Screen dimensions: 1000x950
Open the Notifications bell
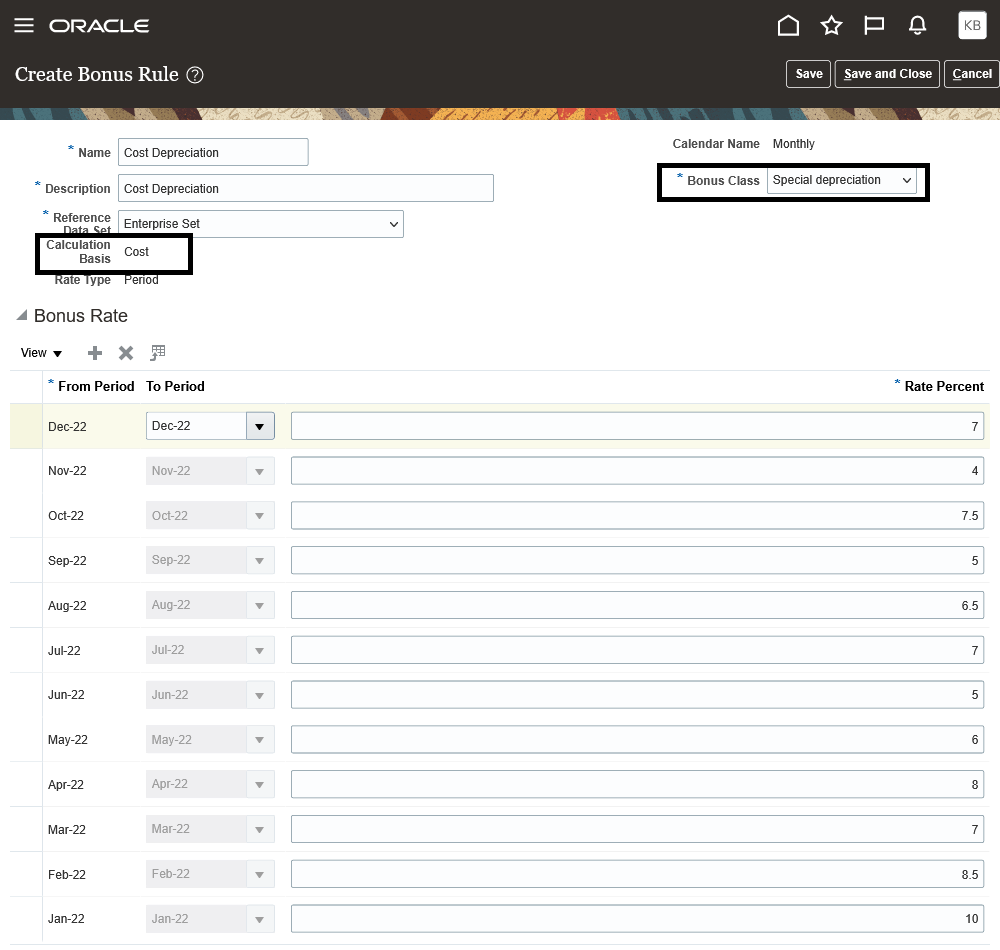coord(917,26)
